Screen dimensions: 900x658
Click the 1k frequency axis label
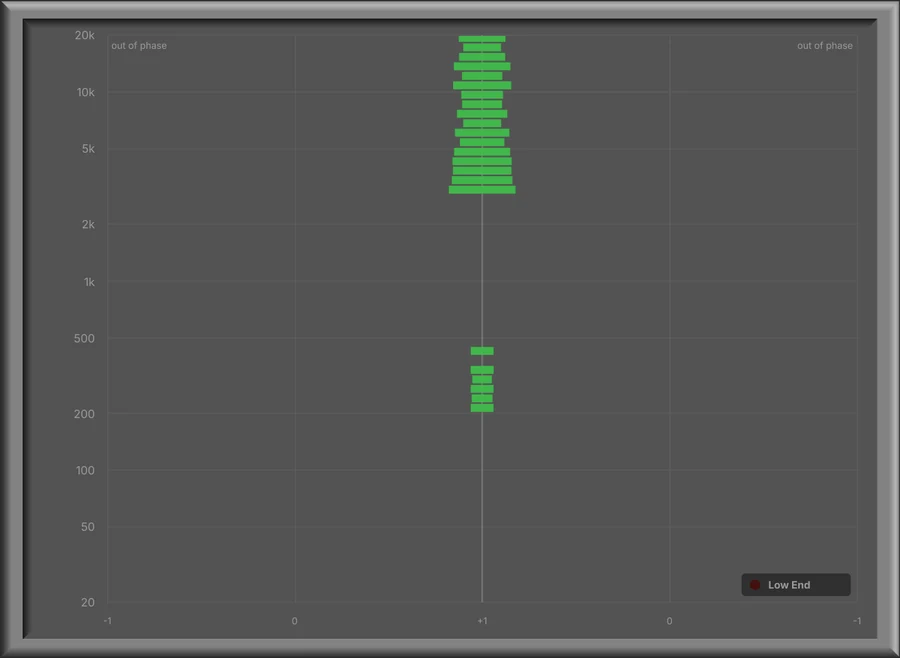click(x=89, y=282)
